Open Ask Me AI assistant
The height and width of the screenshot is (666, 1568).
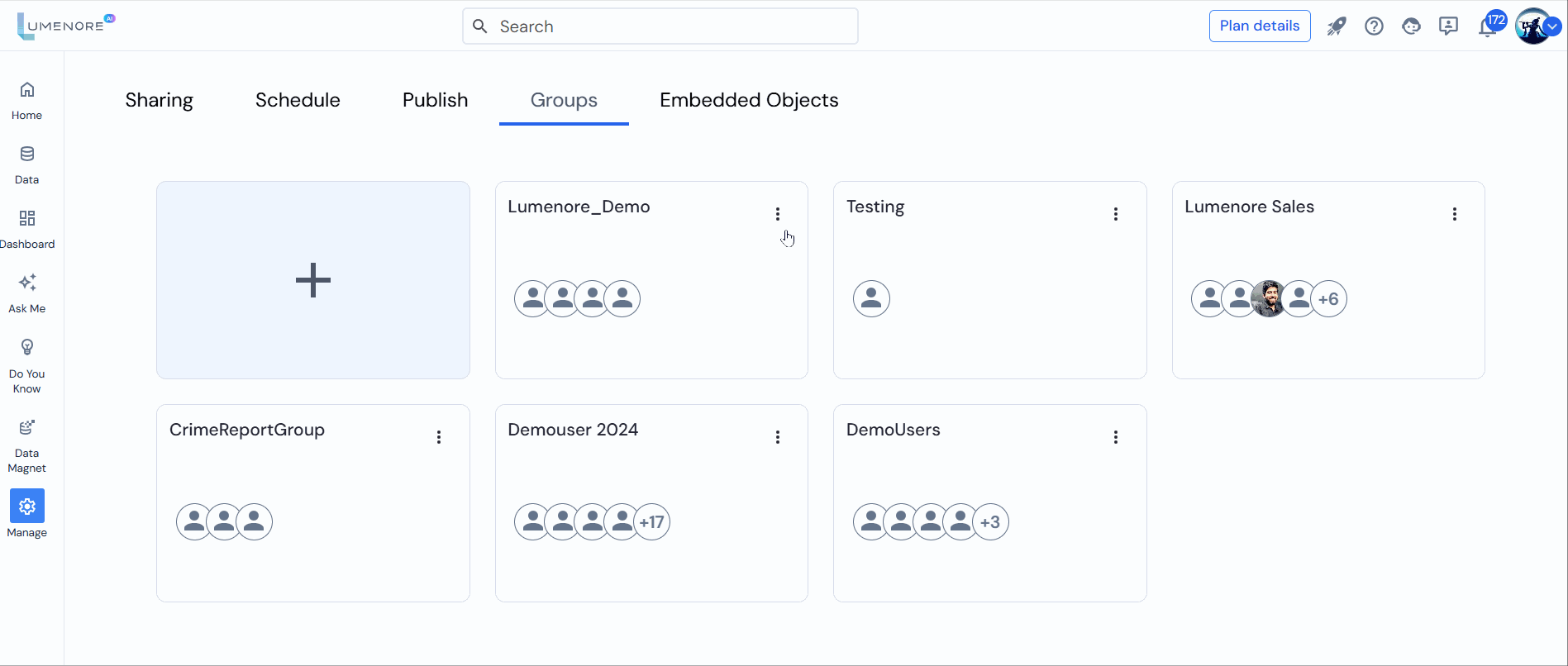(x=26, y=293)
